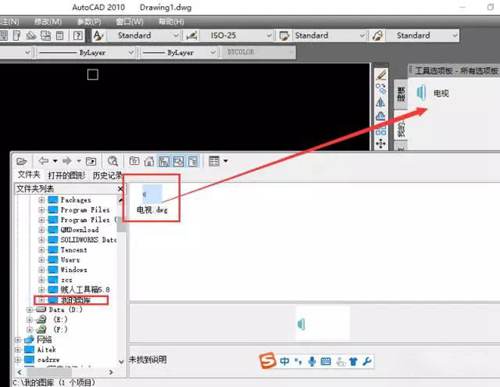The image size is (500, 387).
Task: Switch to the 历史记录 tab
Action: 107,175
